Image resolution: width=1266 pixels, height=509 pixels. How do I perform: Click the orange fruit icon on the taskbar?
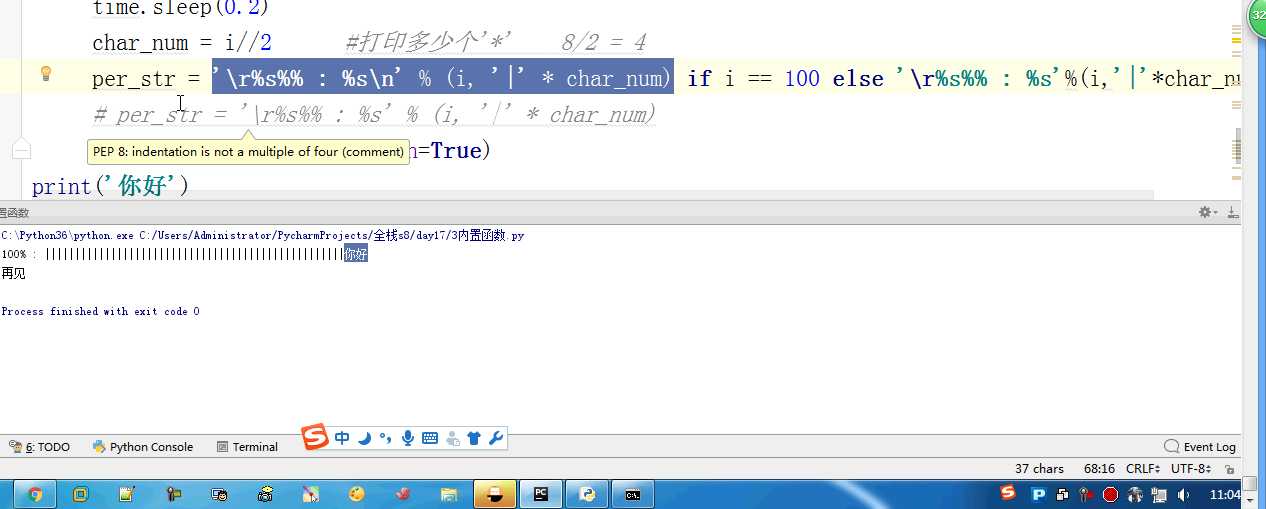tap(357, 494)
